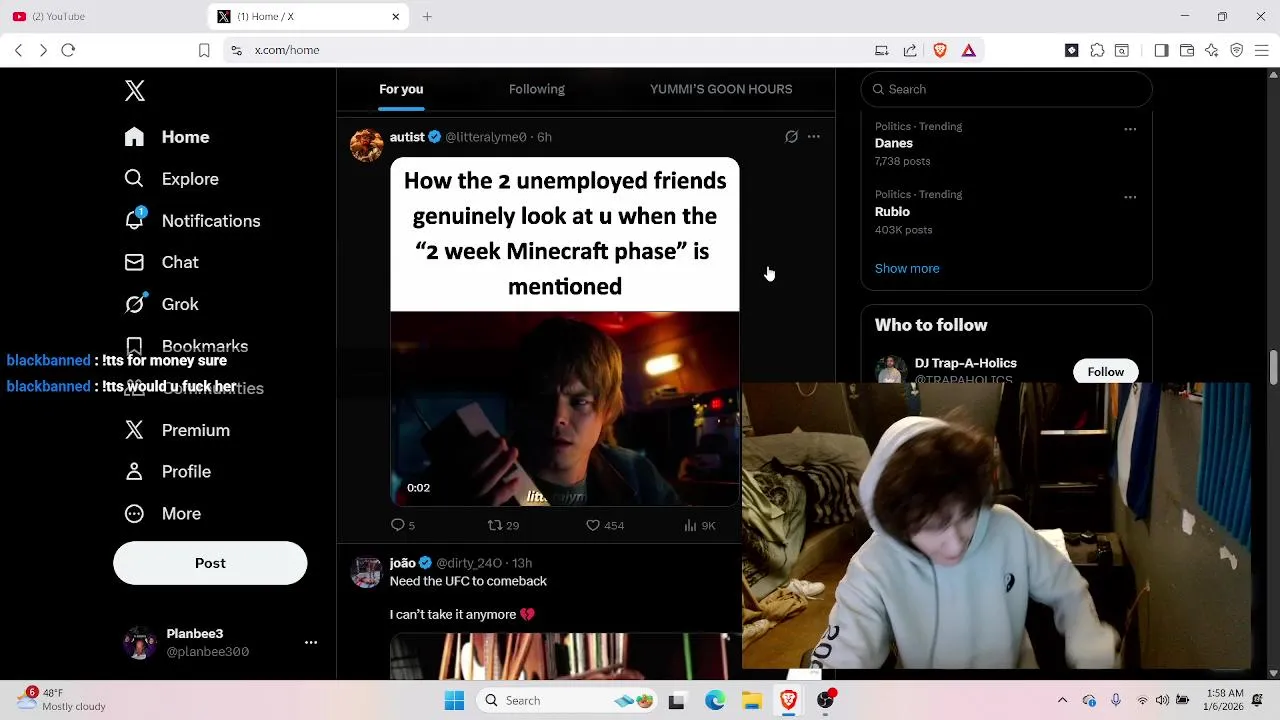Image resolution: width=1280 pixels, height=720 pixels.
Task: Open a new browser tab
Action: pyautogui.click(x=427, y=16)
